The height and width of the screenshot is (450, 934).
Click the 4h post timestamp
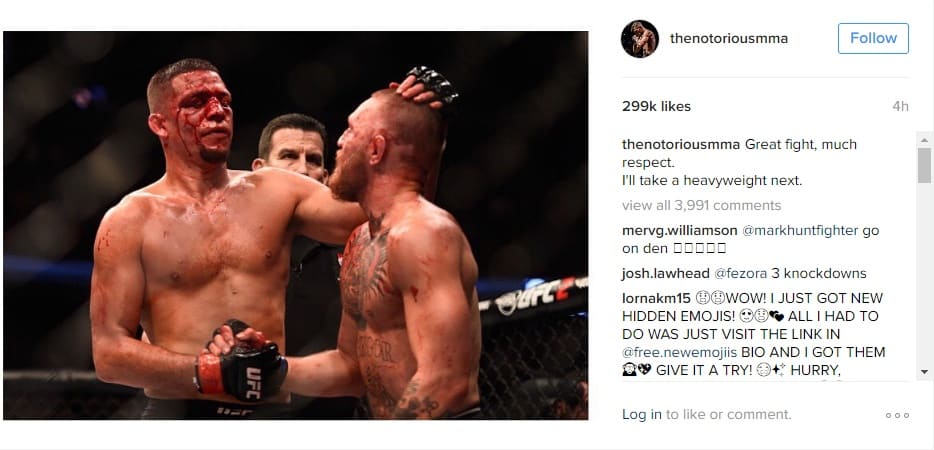point(900,107)
